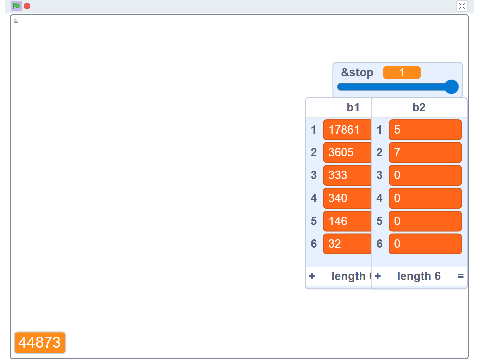
Task: Click the b1 list title
Action: [353, 107]
